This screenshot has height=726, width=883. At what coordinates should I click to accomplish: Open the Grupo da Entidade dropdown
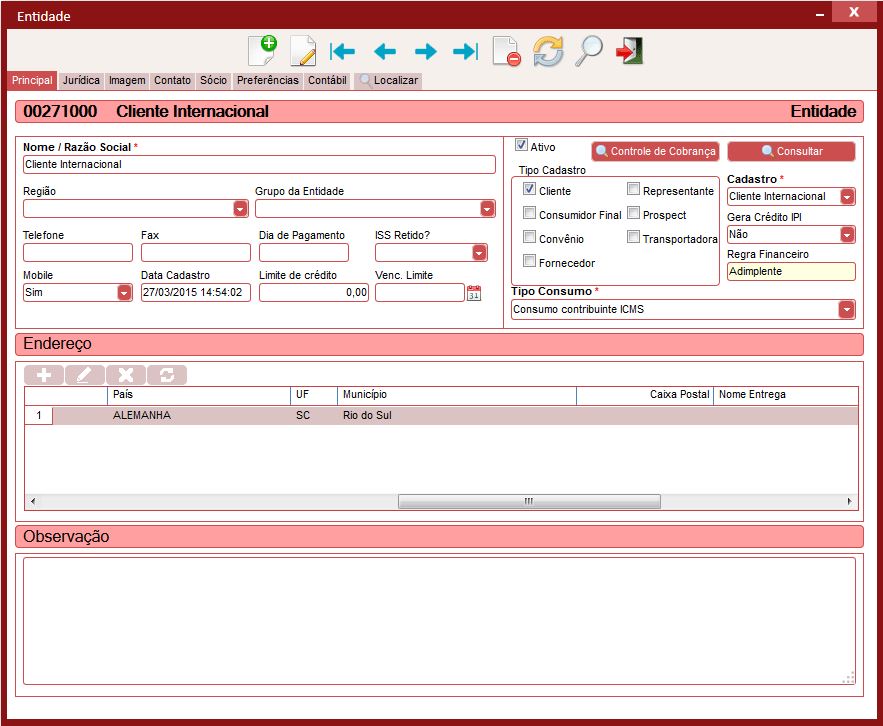[488, 209]
